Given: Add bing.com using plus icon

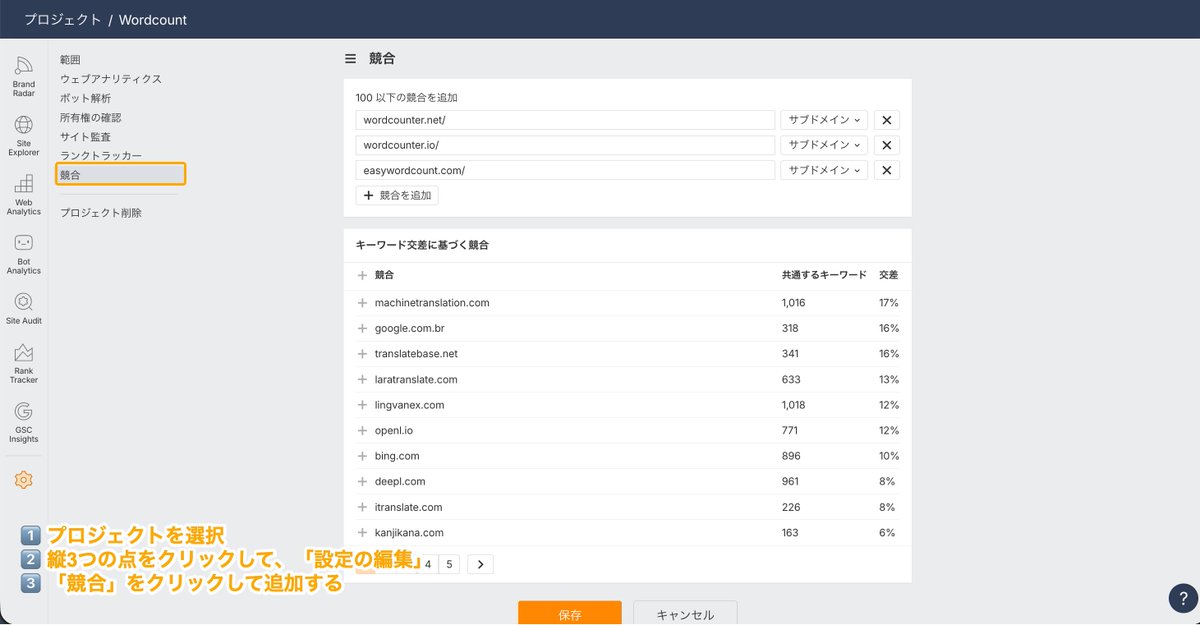Looking at the screenshot, I should point(362,456).
